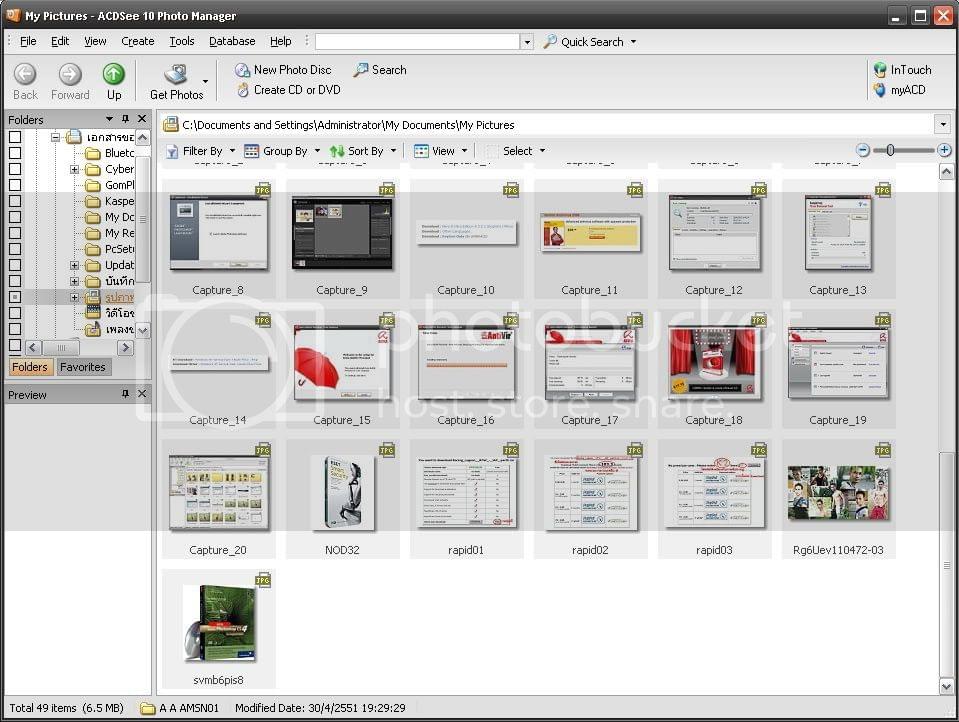Click the Sort By arrows icon
959x722 pixels.
(336, 151)
